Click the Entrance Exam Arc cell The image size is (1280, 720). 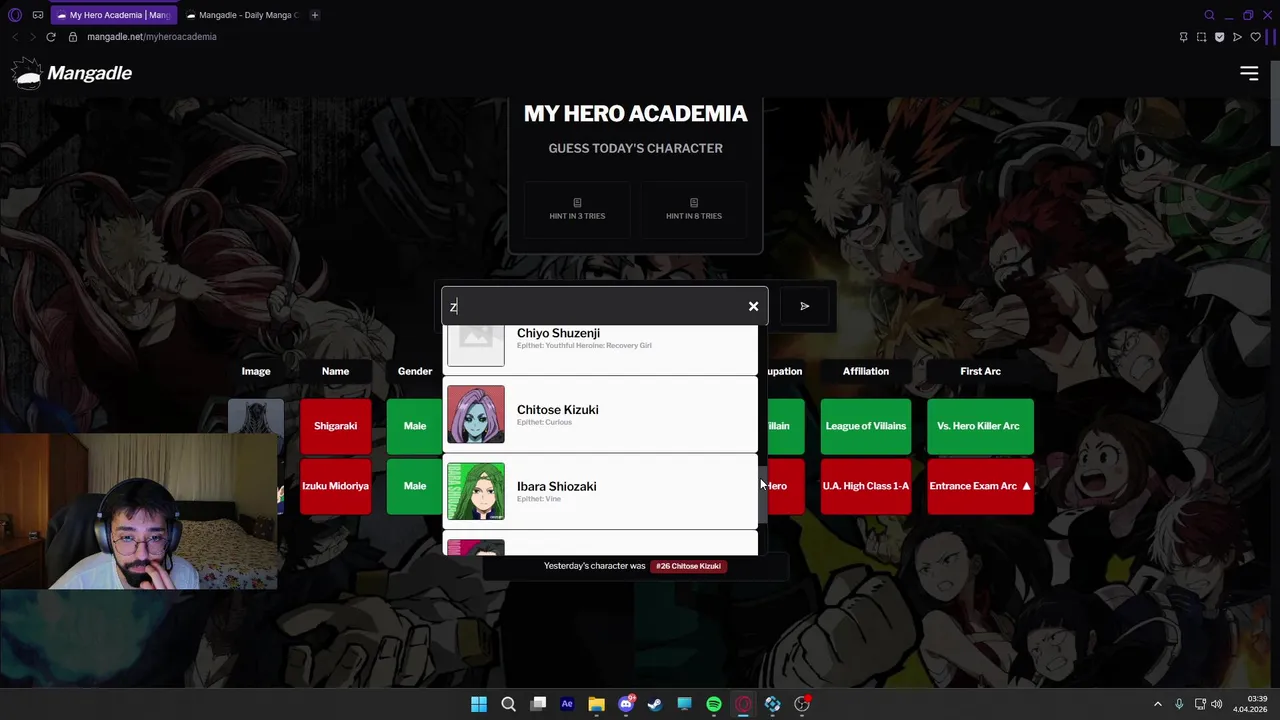point(980,486)
